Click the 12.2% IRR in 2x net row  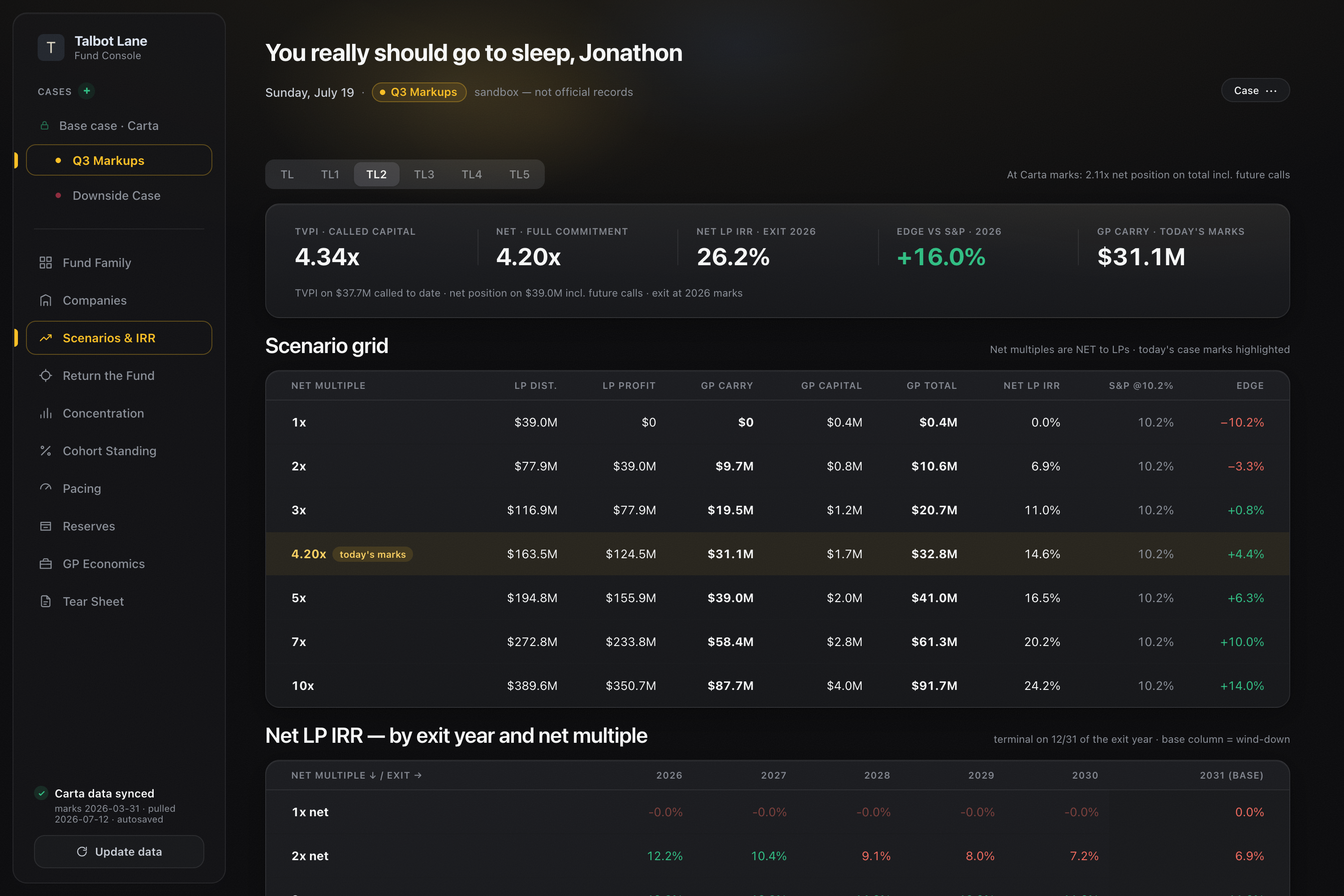[664, 856]
